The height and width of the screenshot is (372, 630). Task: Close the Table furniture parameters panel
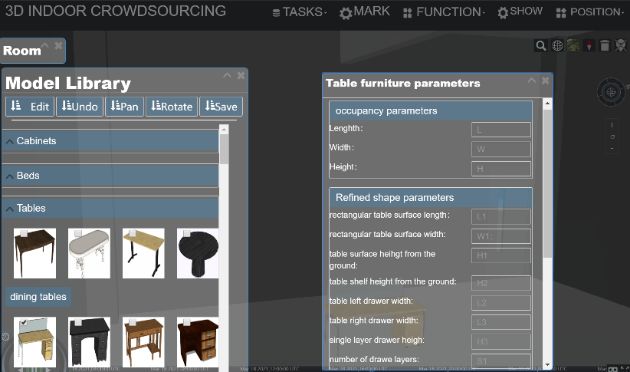click(x=545, y=81)
